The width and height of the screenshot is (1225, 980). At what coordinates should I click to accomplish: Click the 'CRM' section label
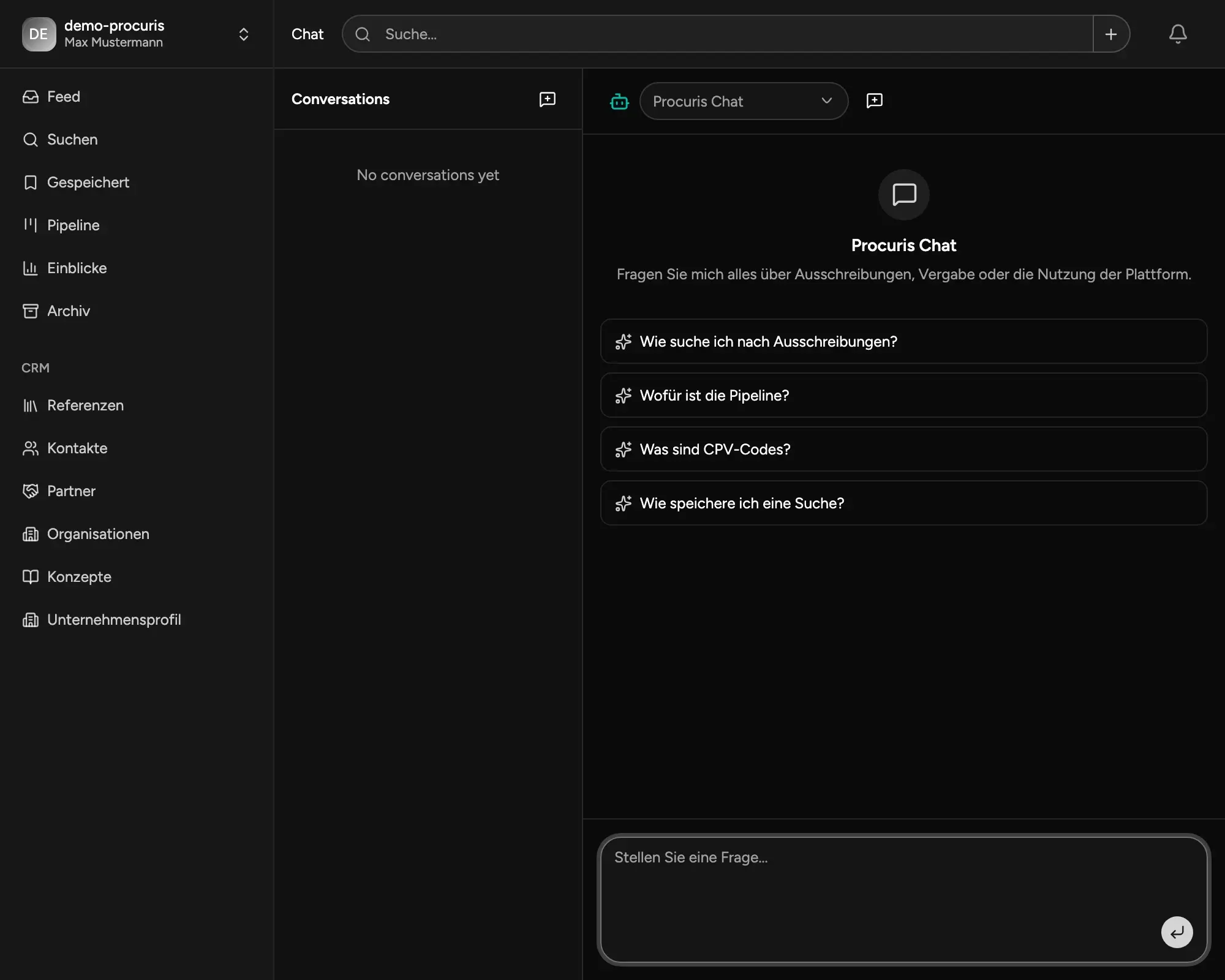(x=36, y=368)
